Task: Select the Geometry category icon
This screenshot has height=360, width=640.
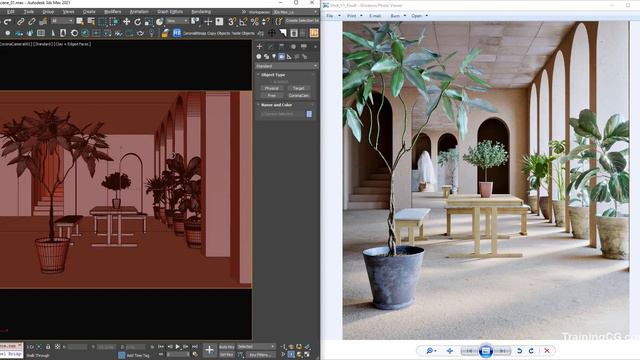Action: coord(259,57)
